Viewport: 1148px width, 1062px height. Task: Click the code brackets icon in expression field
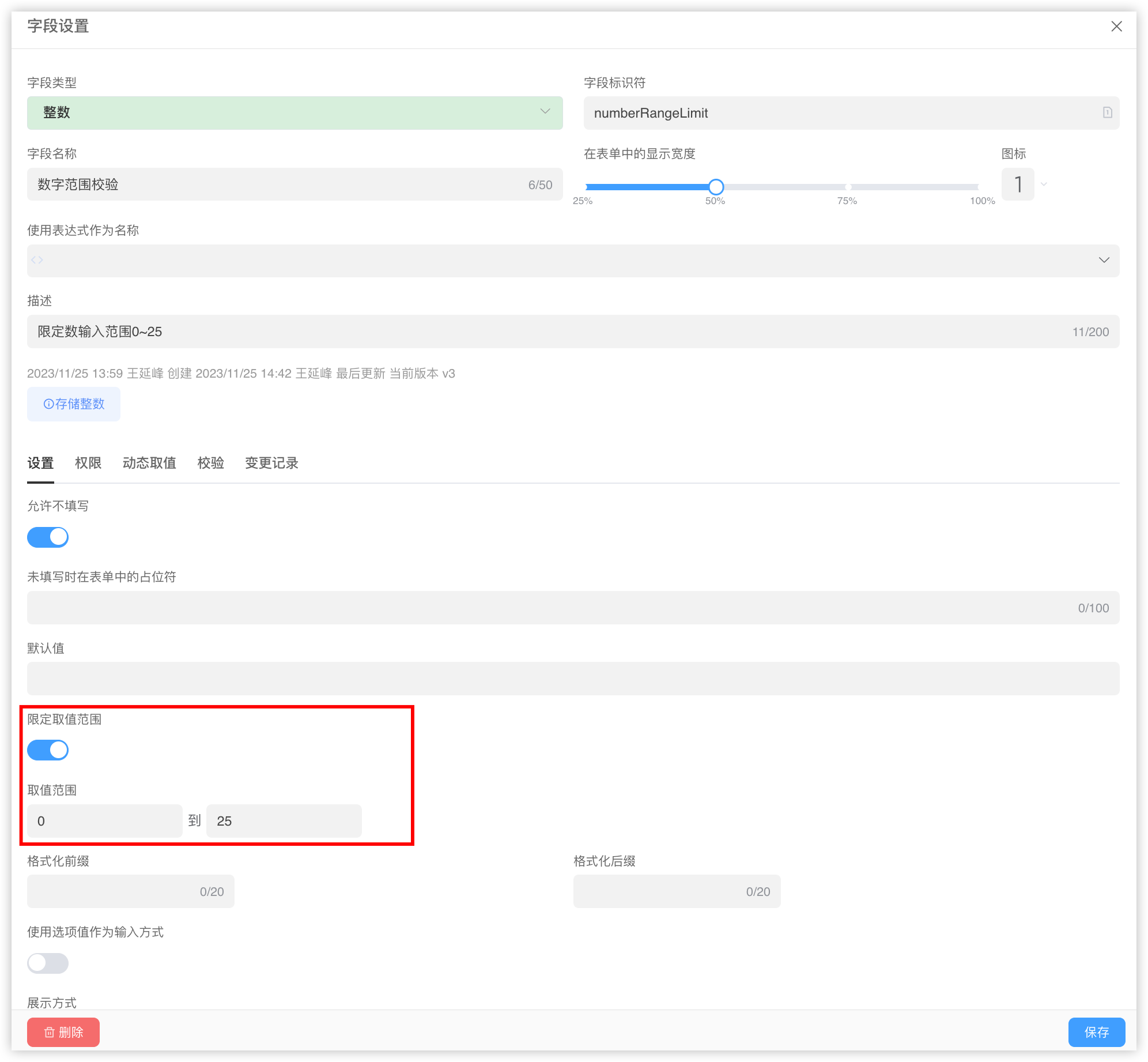37,260
